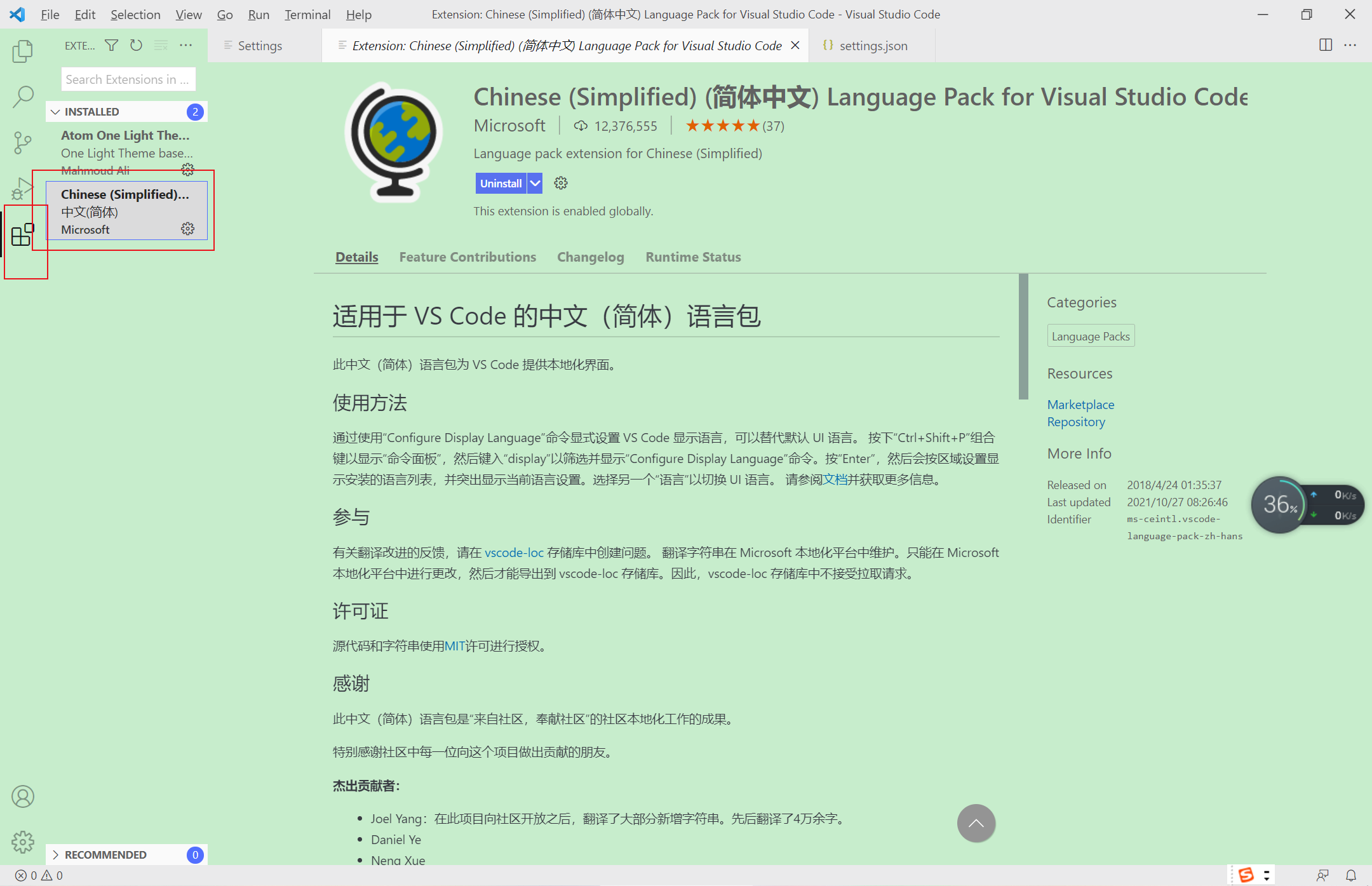
Task: Open the Terminal menu
Action: (307, 14)
